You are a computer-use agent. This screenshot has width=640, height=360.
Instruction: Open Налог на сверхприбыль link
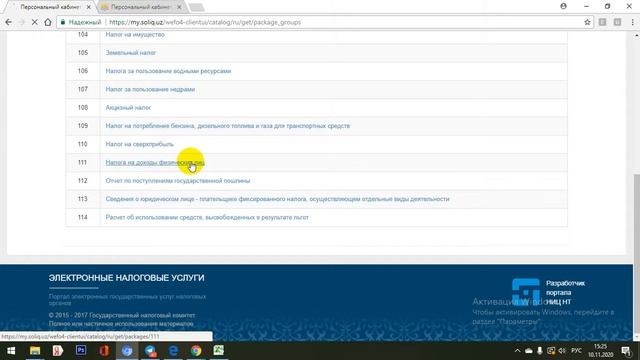[140, 144]
